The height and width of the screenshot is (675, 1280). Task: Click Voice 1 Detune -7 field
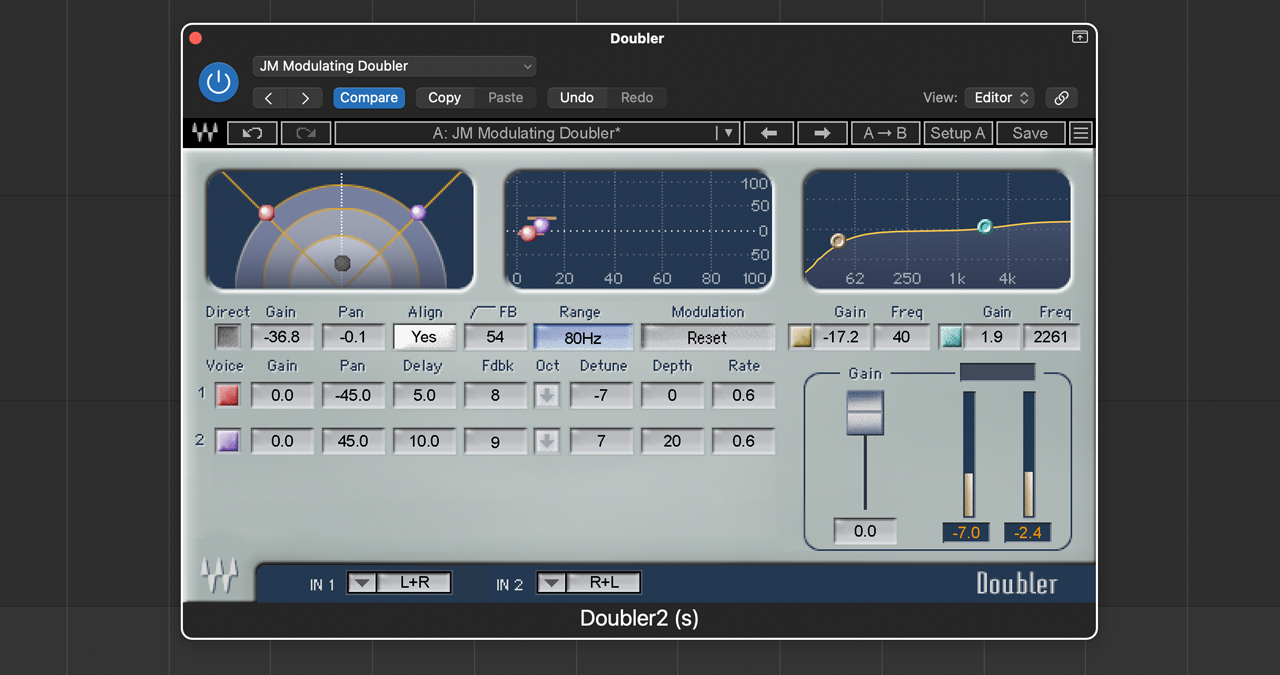[x=601, y=395]
